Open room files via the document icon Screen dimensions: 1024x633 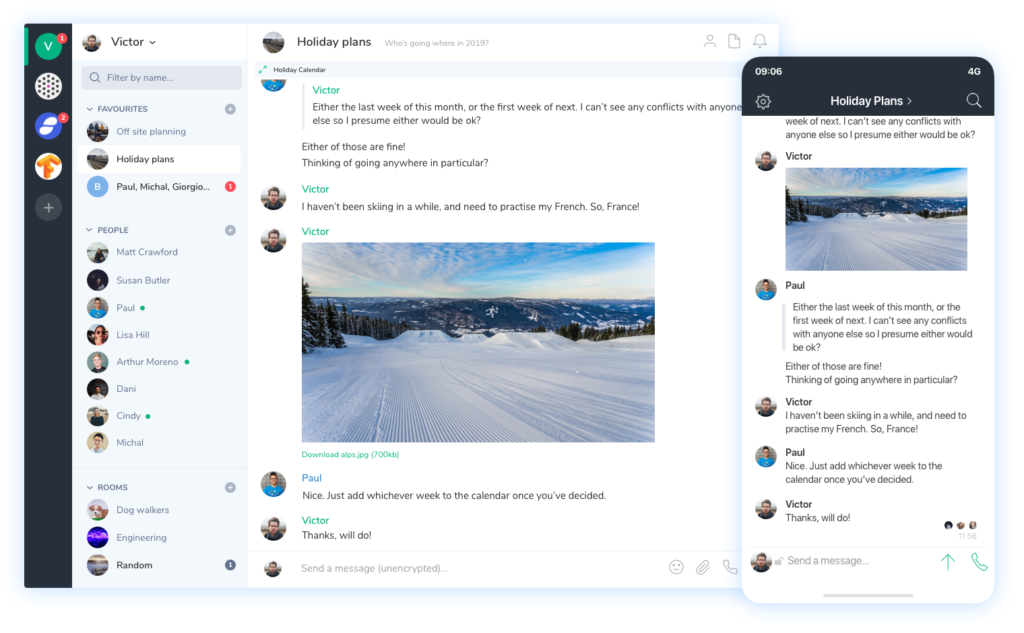point(735,42)
